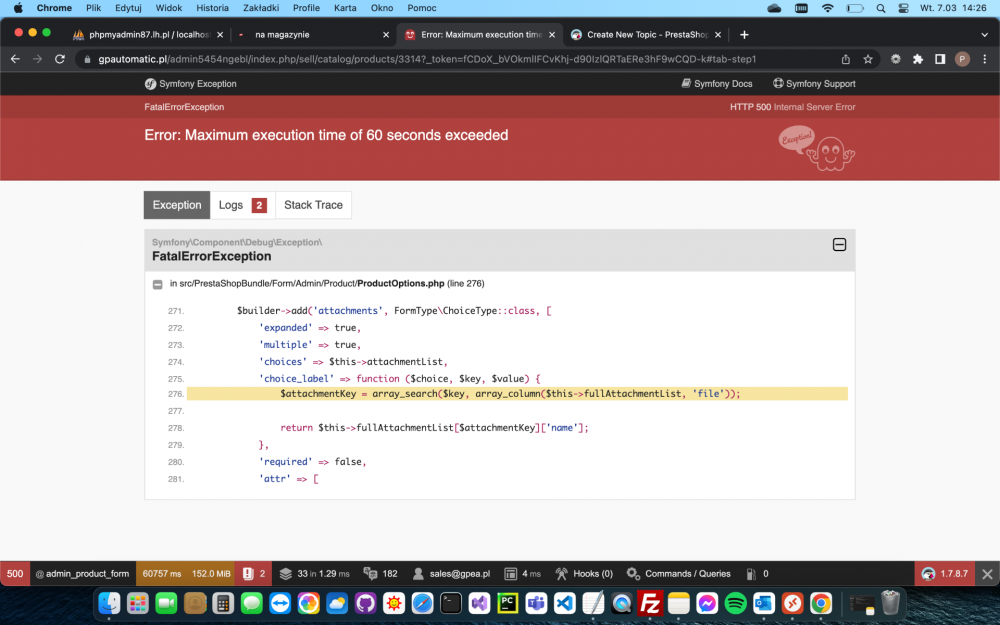Open Chrome three-dot menu
Viewport: 1000px width, 625px height.
tap(985, 59)
